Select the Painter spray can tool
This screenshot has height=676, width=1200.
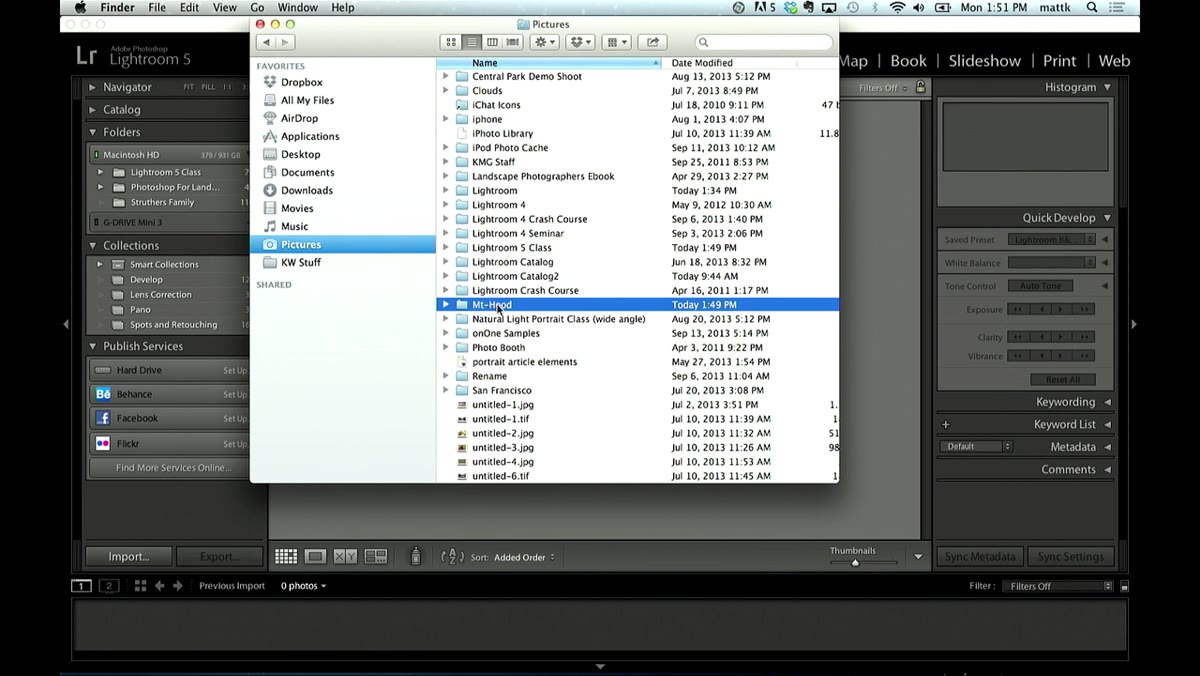point(416,557)
